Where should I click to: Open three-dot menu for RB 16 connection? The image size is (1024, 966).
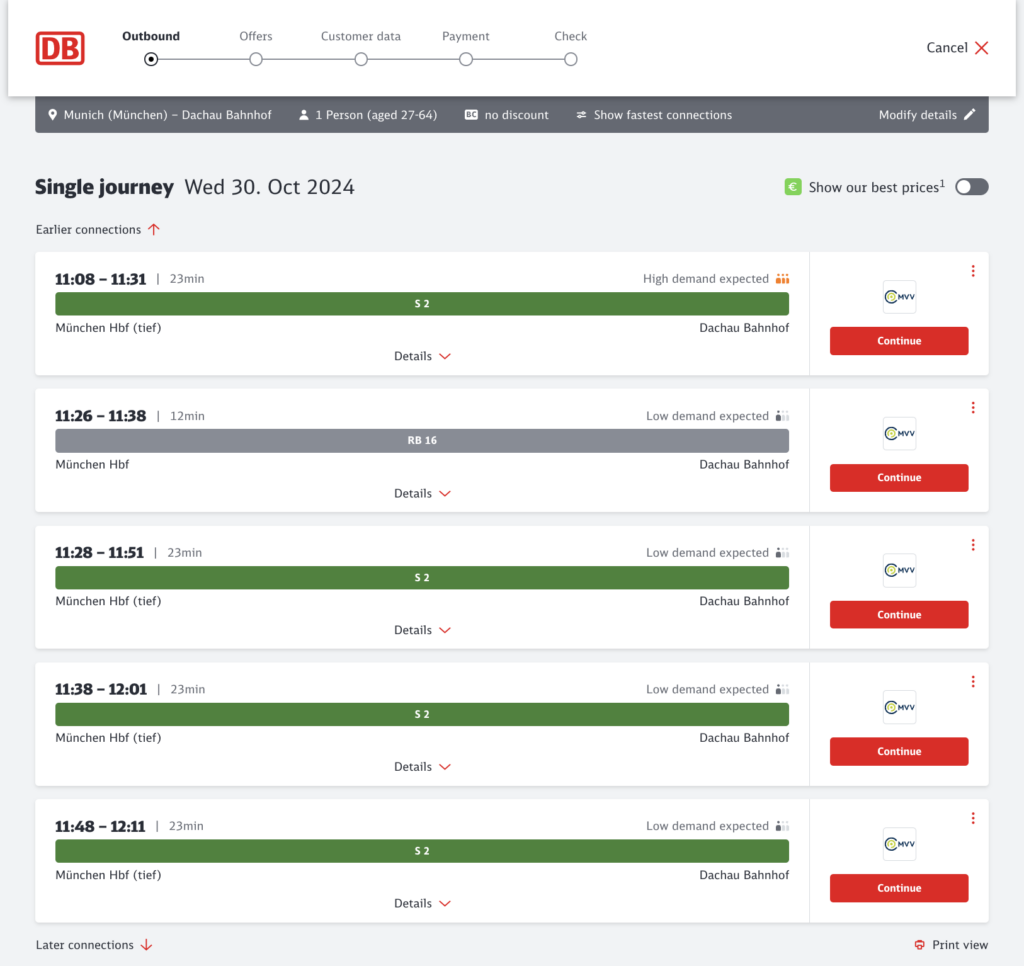tap(973, 408)
